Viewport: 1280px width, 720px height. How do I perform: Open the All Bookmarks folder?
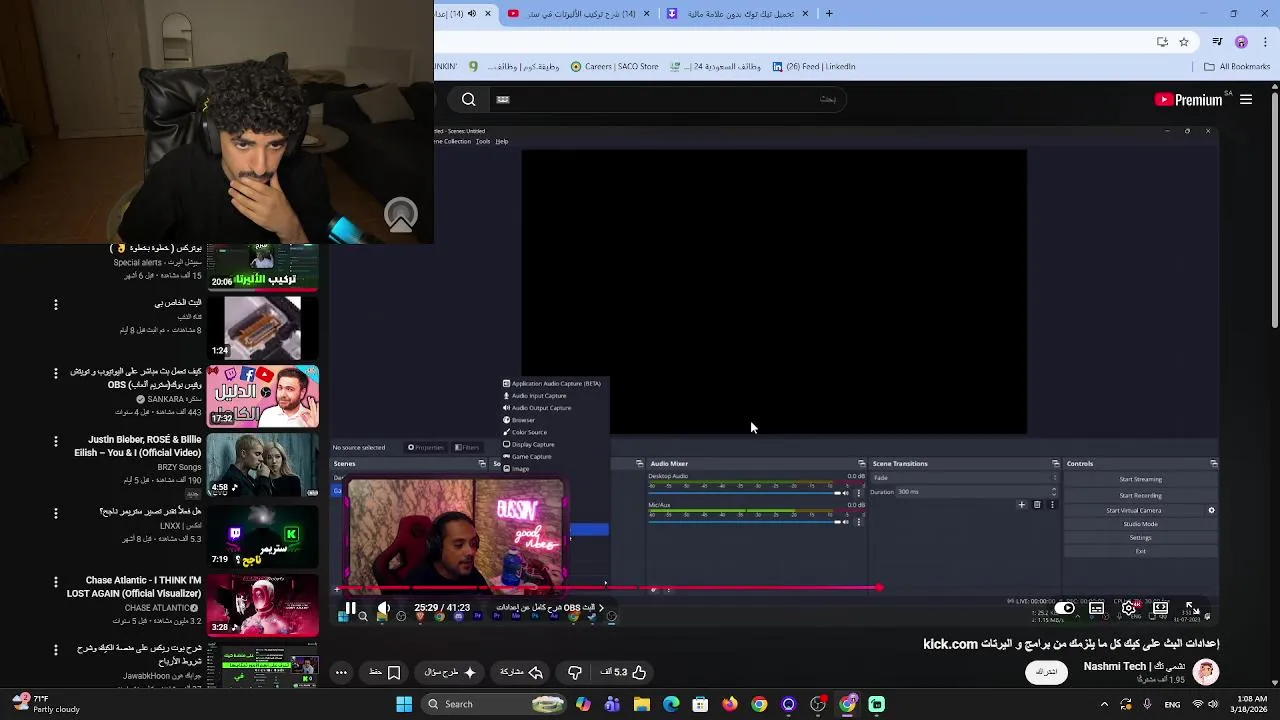(x=1237, y=67)
